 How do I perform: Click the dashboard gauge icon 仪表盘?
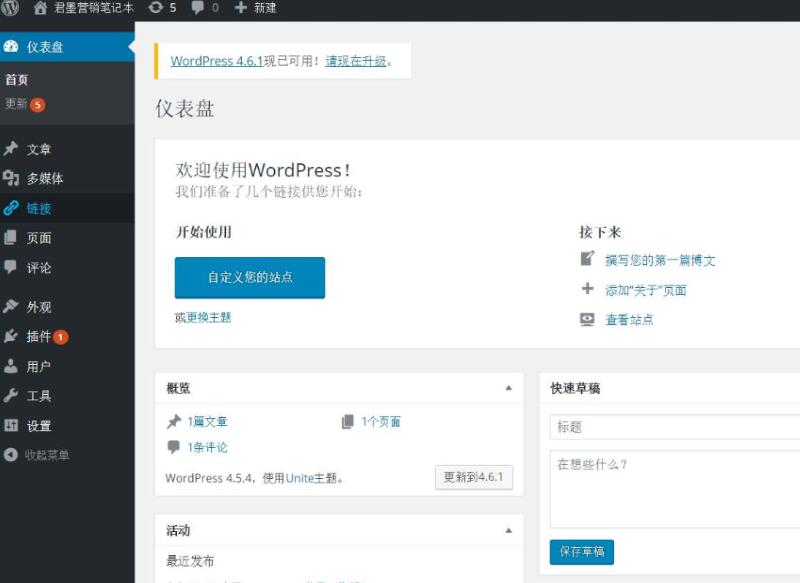[x=11, y=46]
